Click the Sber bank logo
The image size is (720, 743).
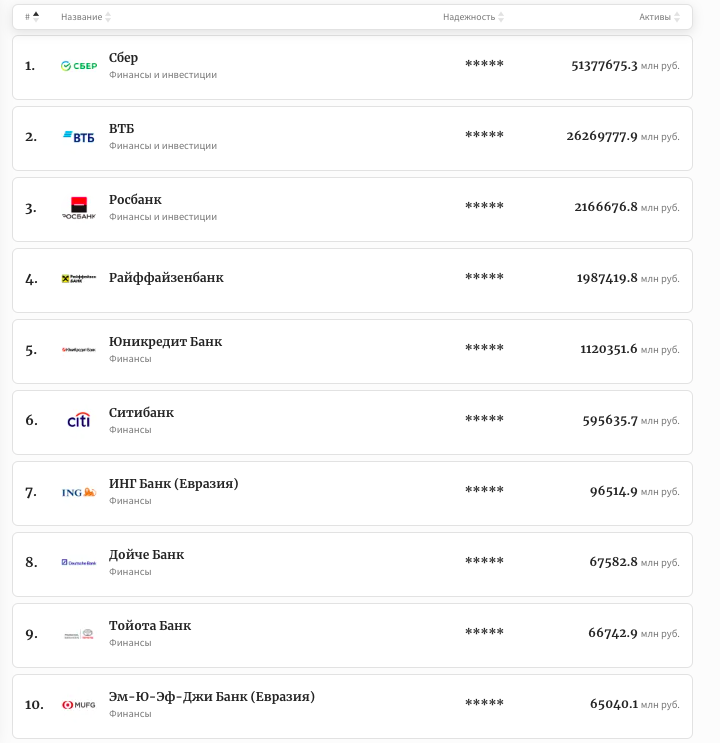[x=79, y=66]
